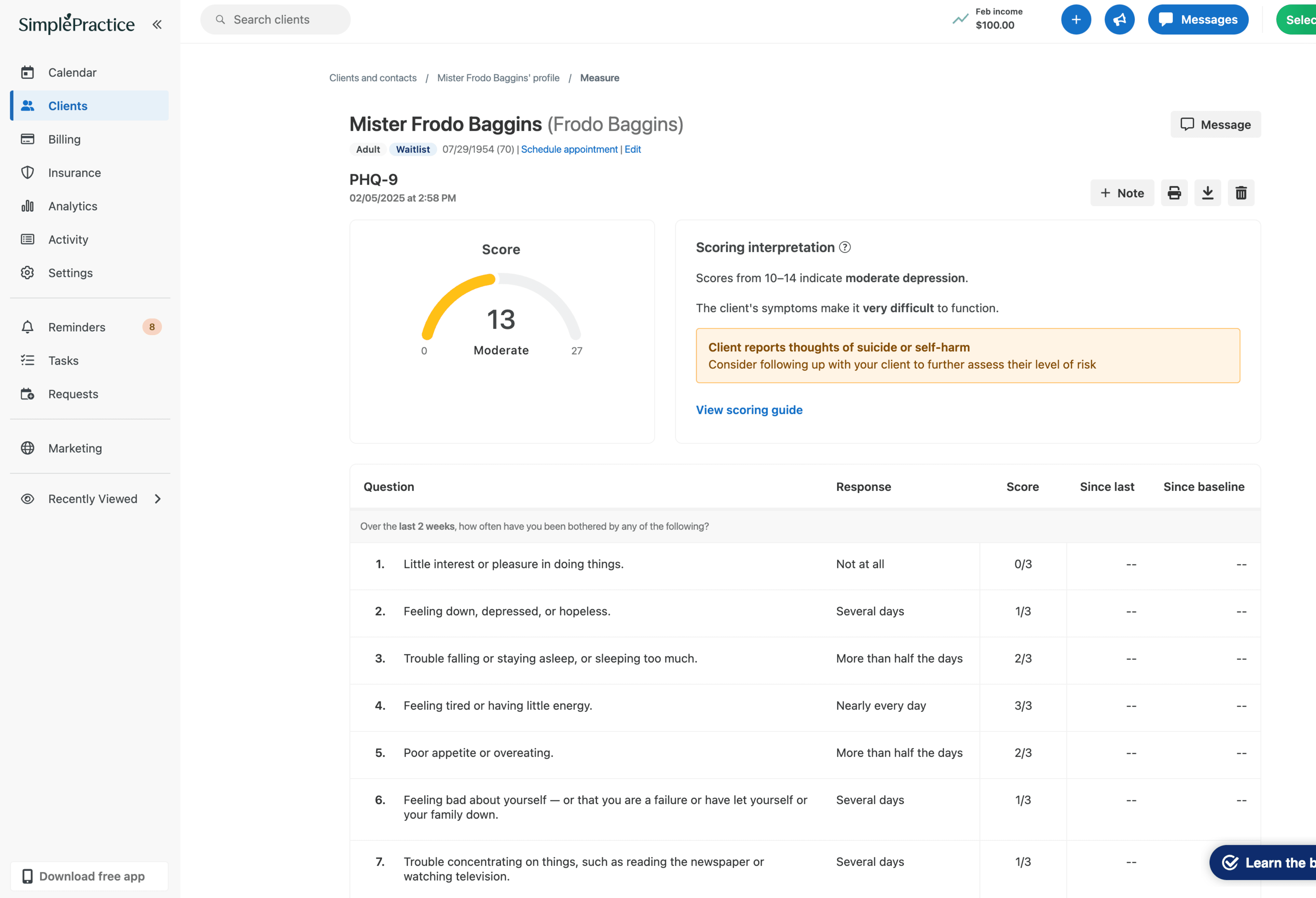Delete the measure with trash icon
This screenshot has width=1316, height=898.
click(x=1241, y=193)
